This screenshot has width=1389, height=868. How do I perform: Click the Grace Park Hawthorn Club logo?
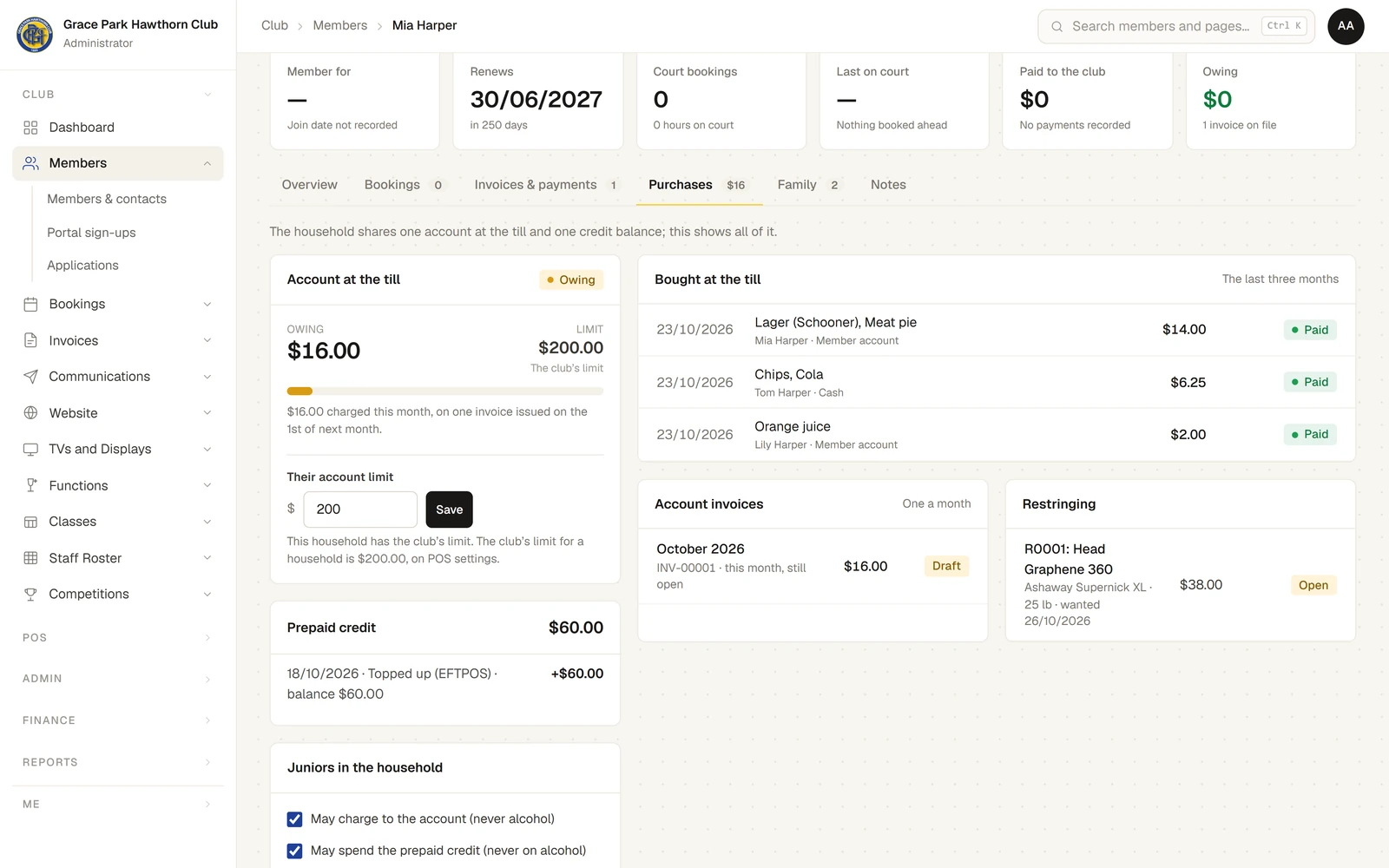(35, 34)
